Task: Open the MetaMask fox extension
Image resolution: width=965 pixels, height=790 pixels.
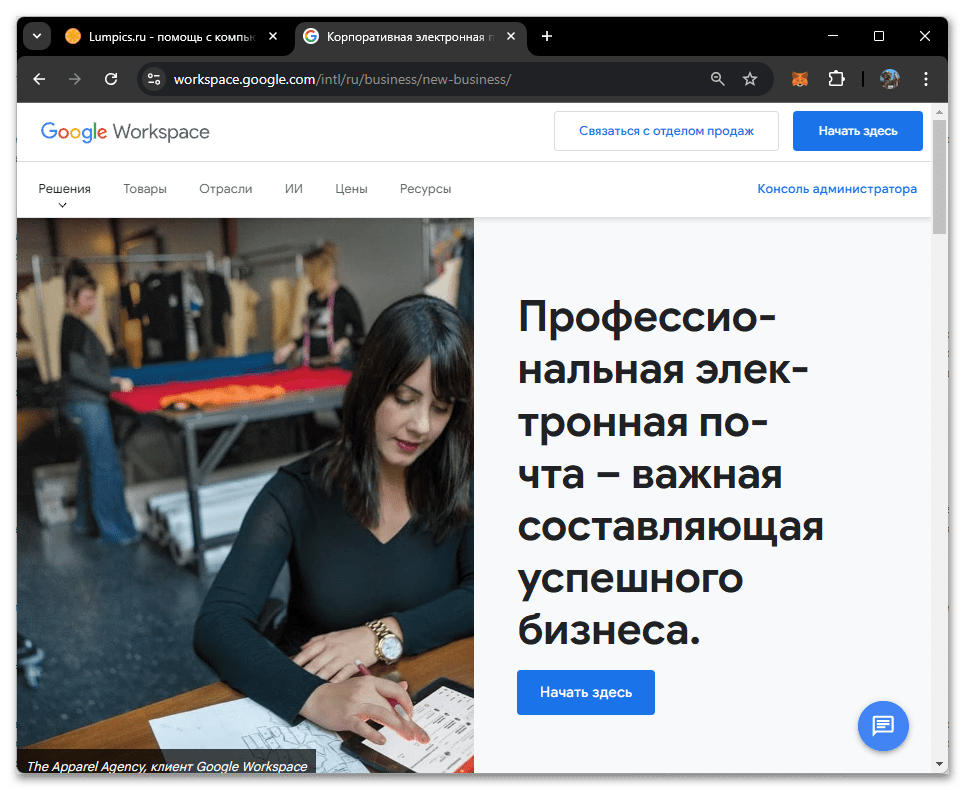Action: [x=799, y=79]
